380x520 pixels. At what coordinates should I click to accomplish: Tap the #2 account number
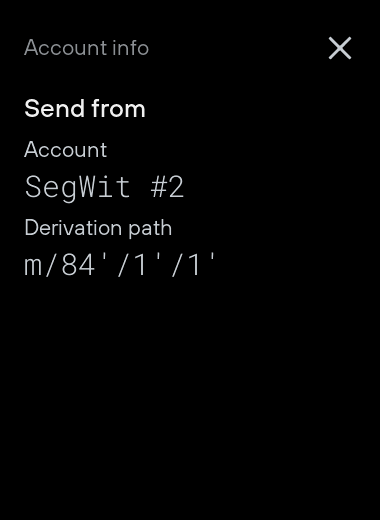[167, 187]
